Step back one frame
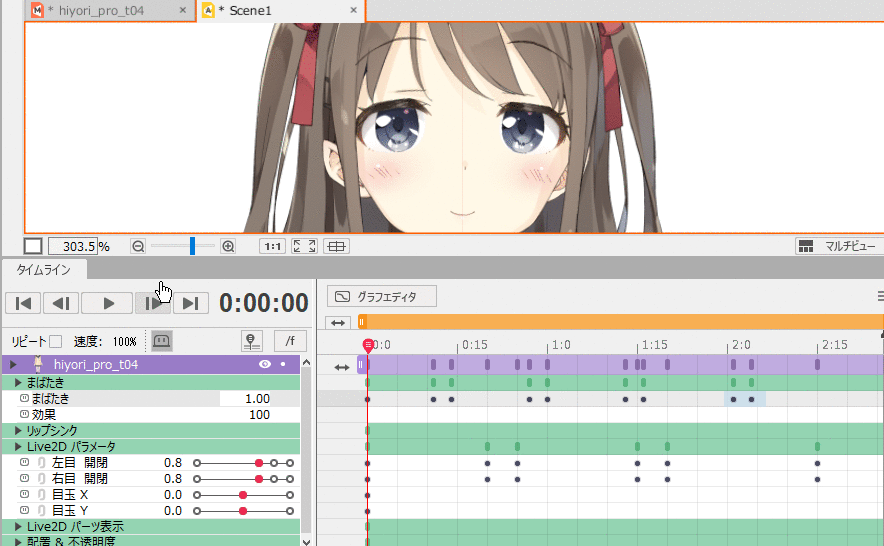Viewport: 884px width, 546px height. (61, 303)
